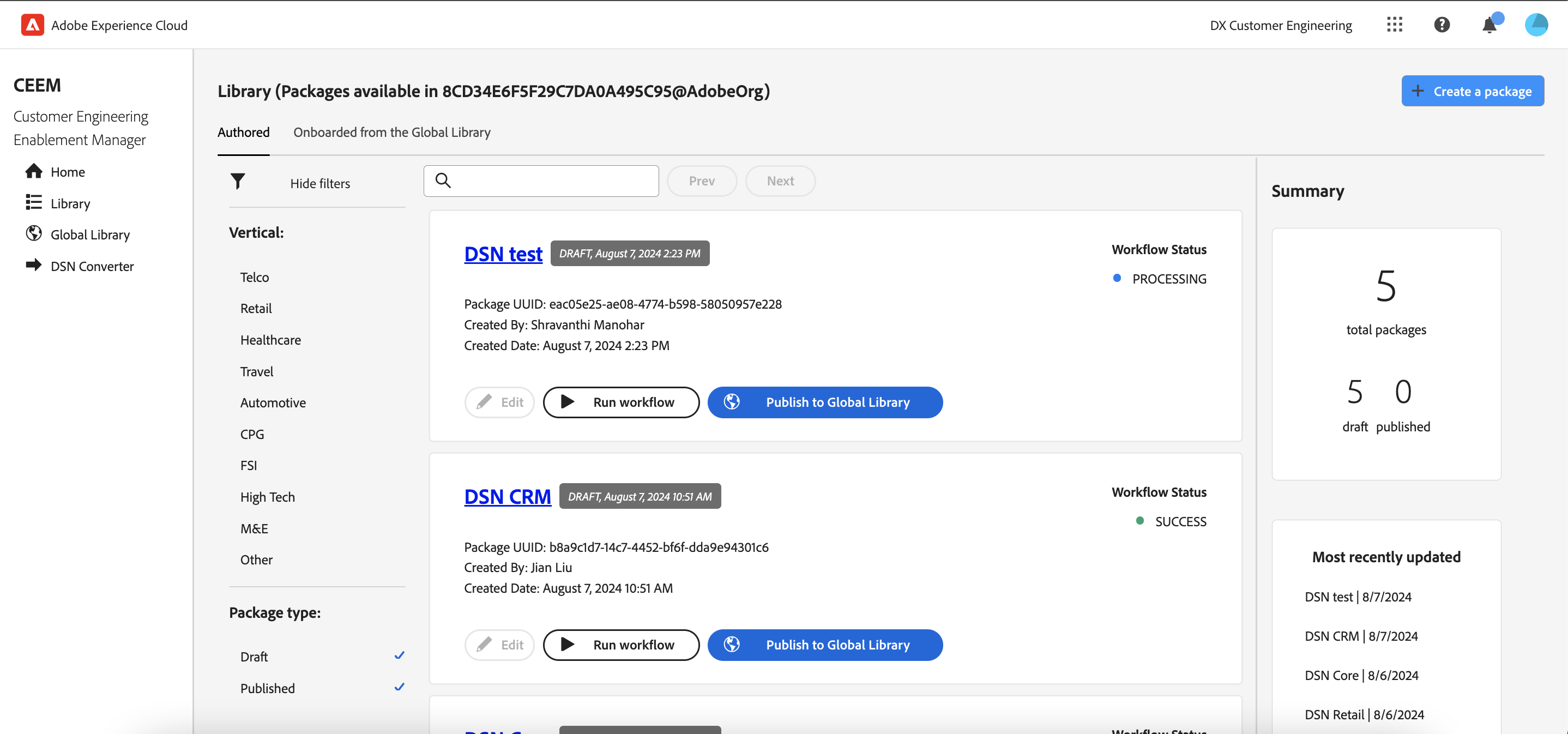Screen dimensions: 1568x734
Task: Select the Automotive vertical filter
Action: point(273,402)
